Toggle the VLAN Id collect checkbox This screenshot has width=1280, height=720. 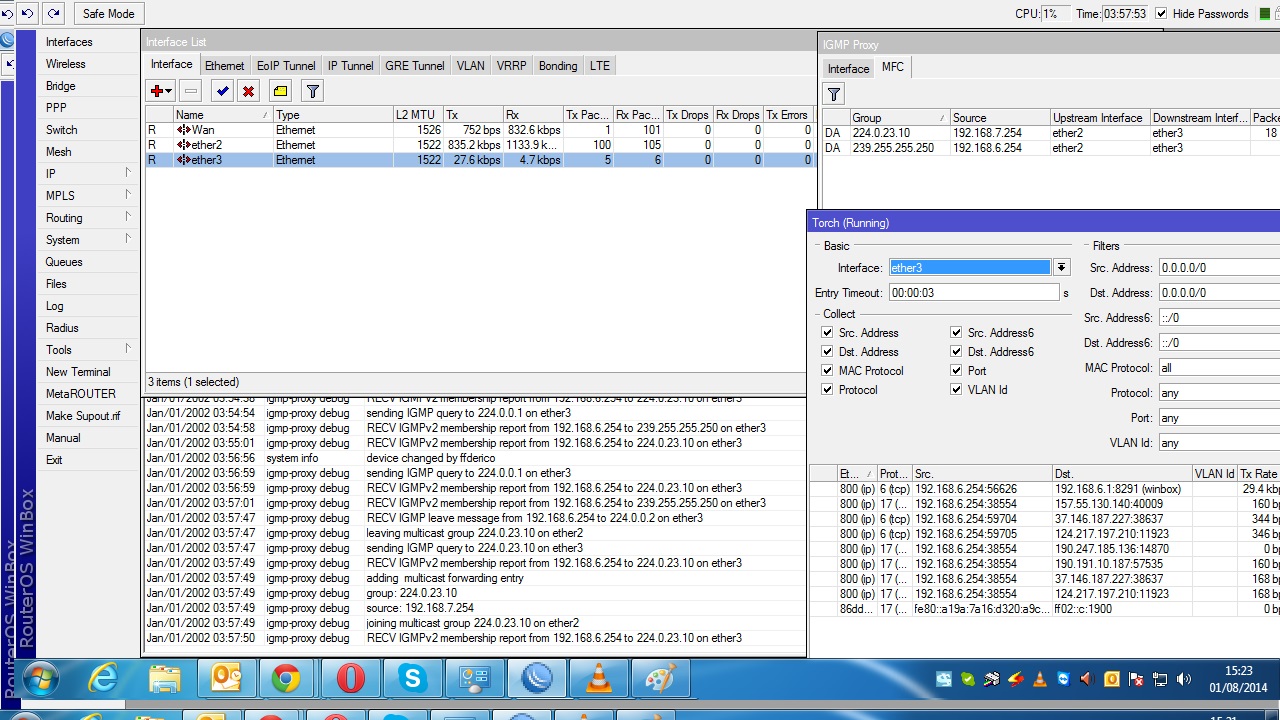(x=956, y=390)
